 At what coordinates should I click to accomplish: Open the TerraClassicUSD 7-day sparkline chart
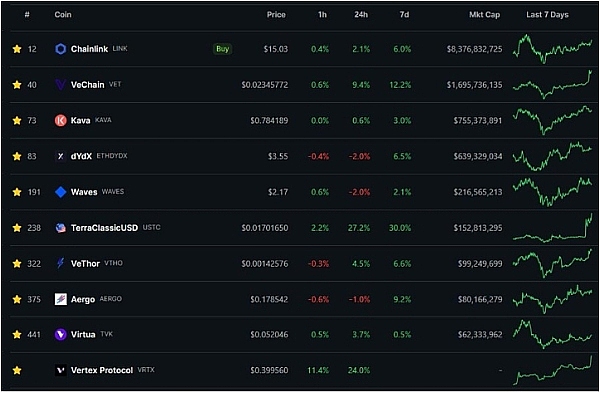[553, 228]
